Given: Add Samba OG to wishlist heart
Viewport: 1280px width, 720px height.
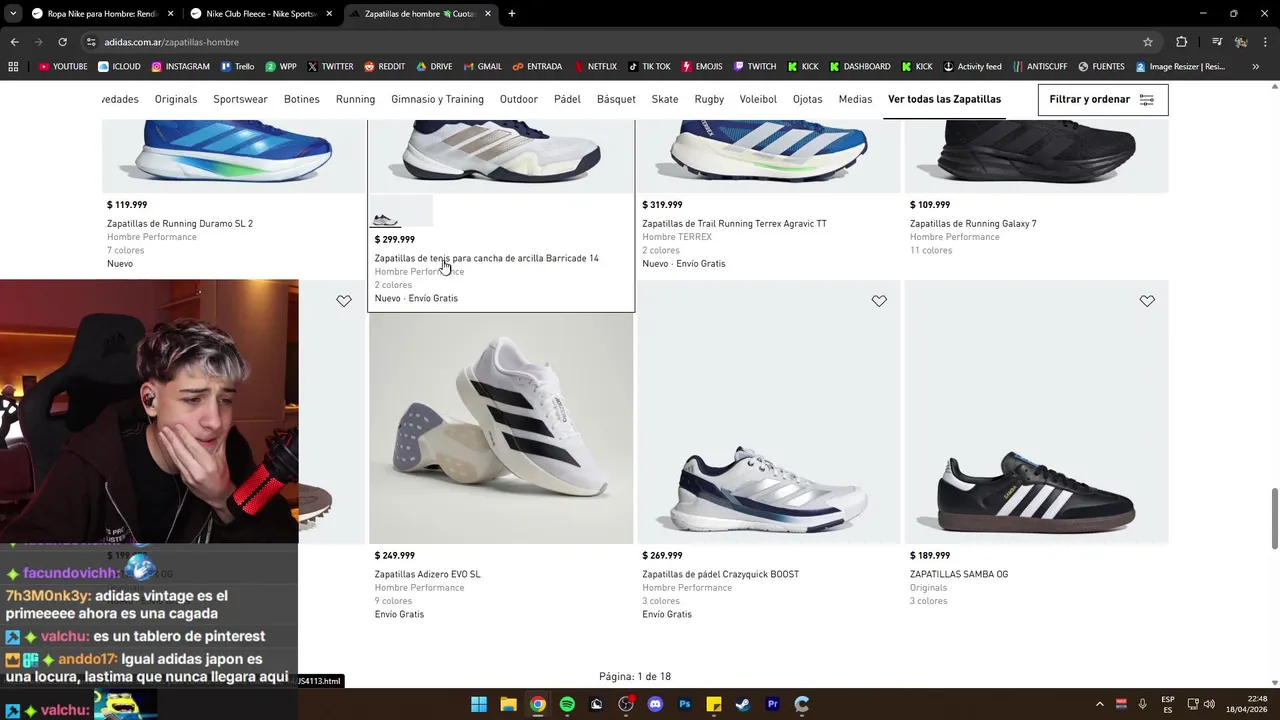Looking at the screenshot, I should 1147,301.
